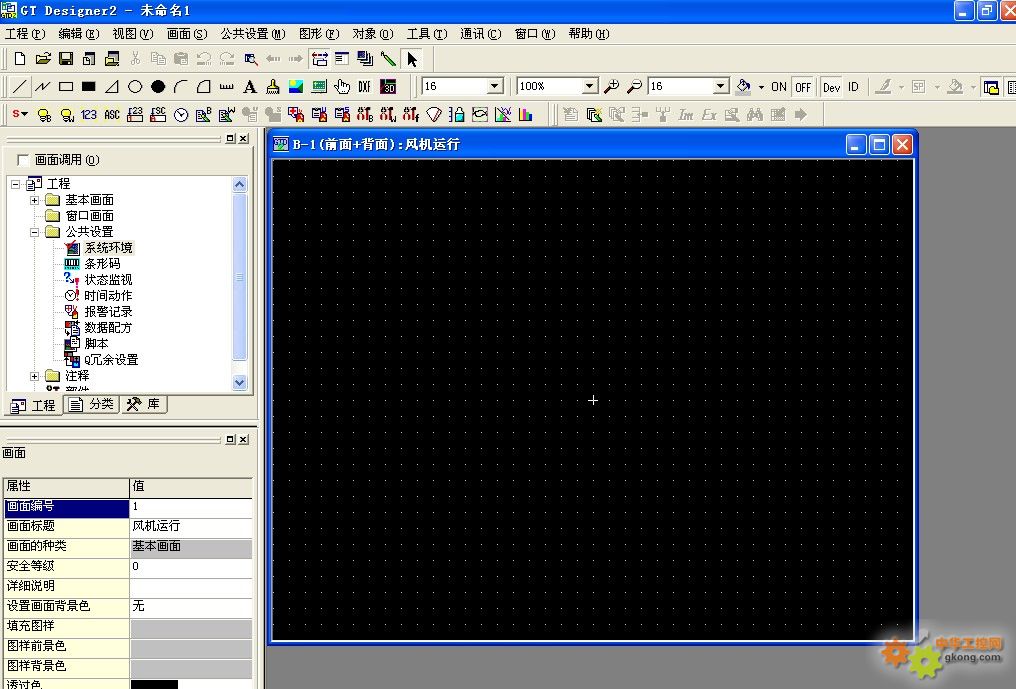Collapse the 工程 root tree node

16,184
